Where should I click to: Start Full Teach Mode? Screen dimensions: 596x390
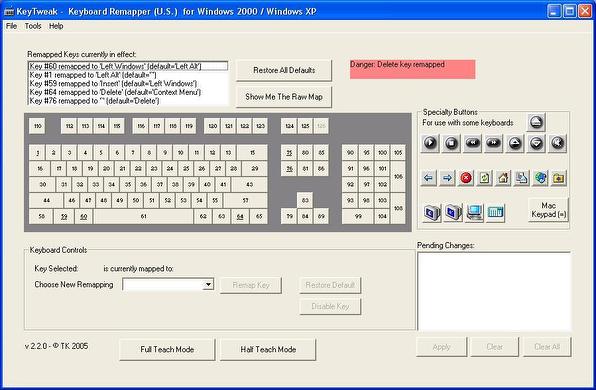(x=167, y=349)
